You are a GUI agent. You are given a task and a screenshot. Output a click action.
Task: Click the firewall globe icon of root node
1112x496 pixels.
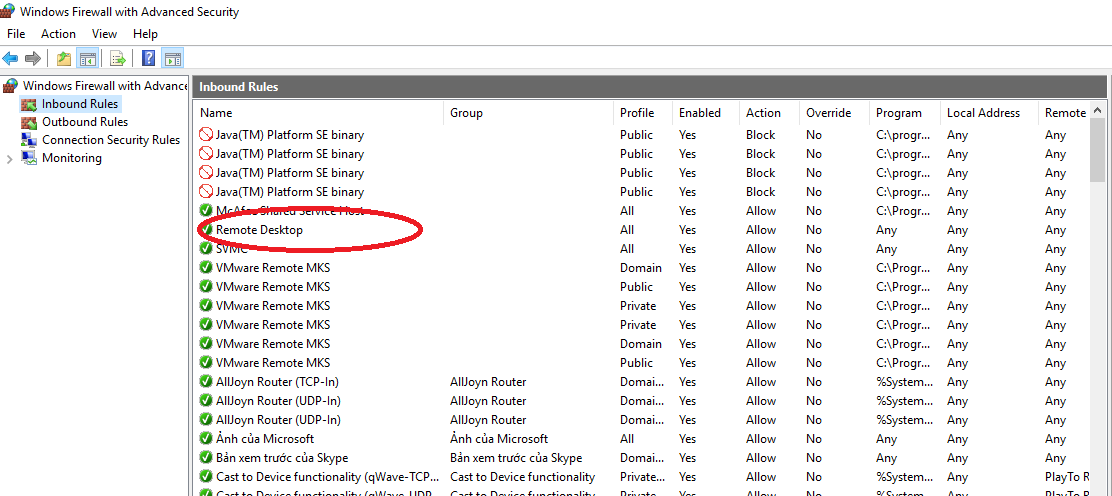[x=10, y=85]
